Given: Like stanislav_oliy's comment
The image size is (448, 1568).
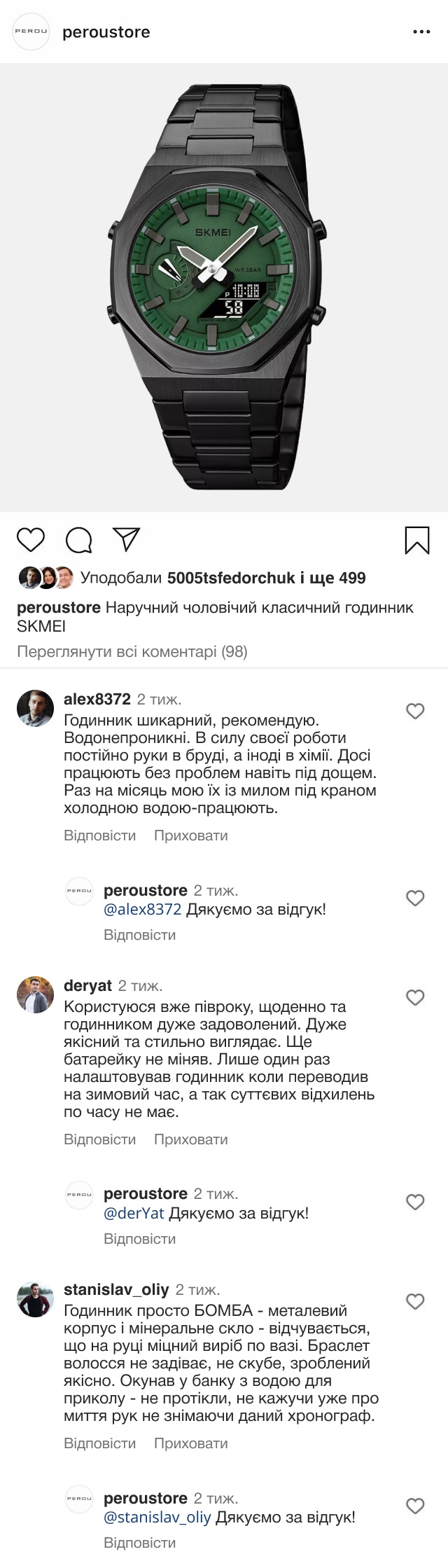Looking at the screenshot, I should click(x=415, y=1301).
